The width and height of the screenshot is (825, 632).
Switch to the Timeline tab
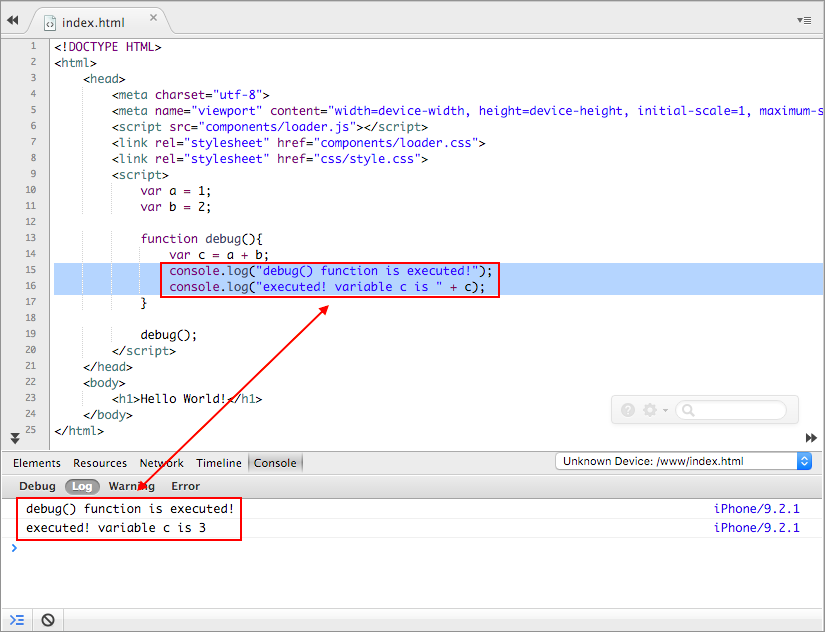(218, 463)
